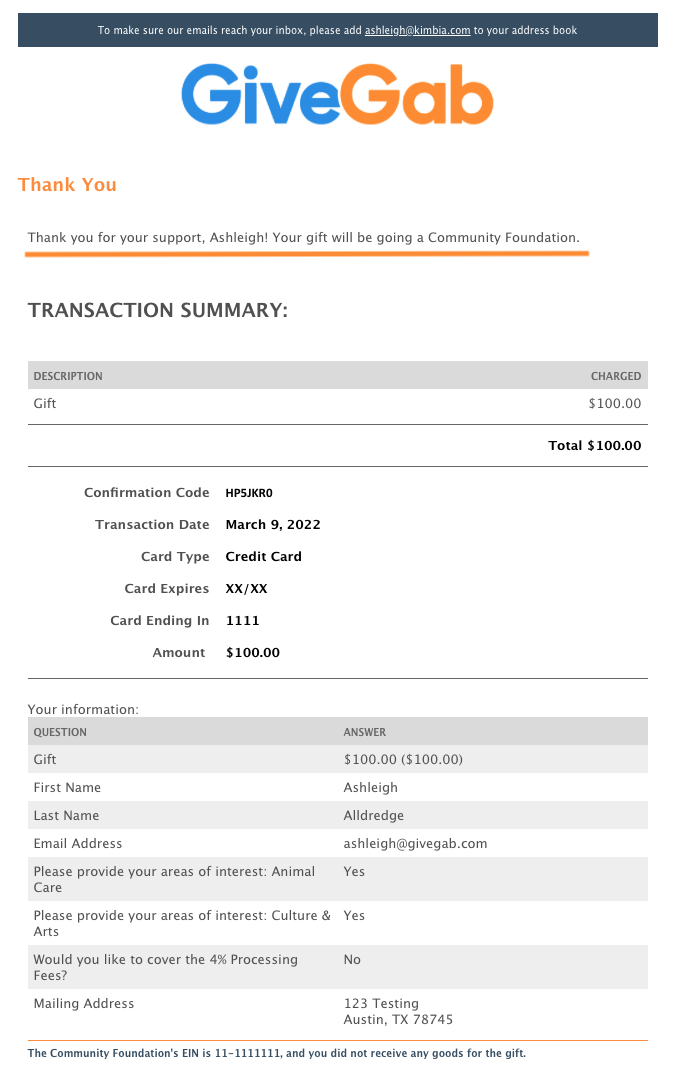
Task: Click the last name Alldredge
Action: [374, 816]
